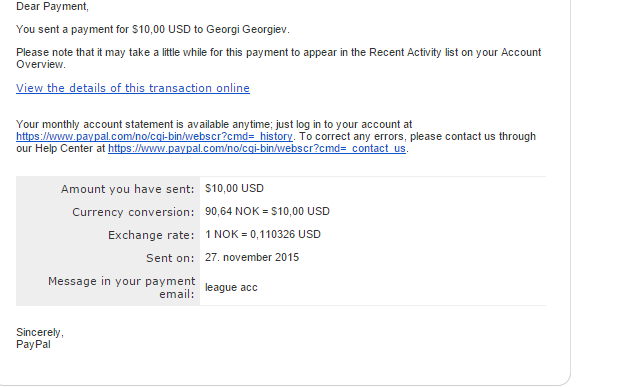Click the Amount you have sent label

tap(128, 189)
